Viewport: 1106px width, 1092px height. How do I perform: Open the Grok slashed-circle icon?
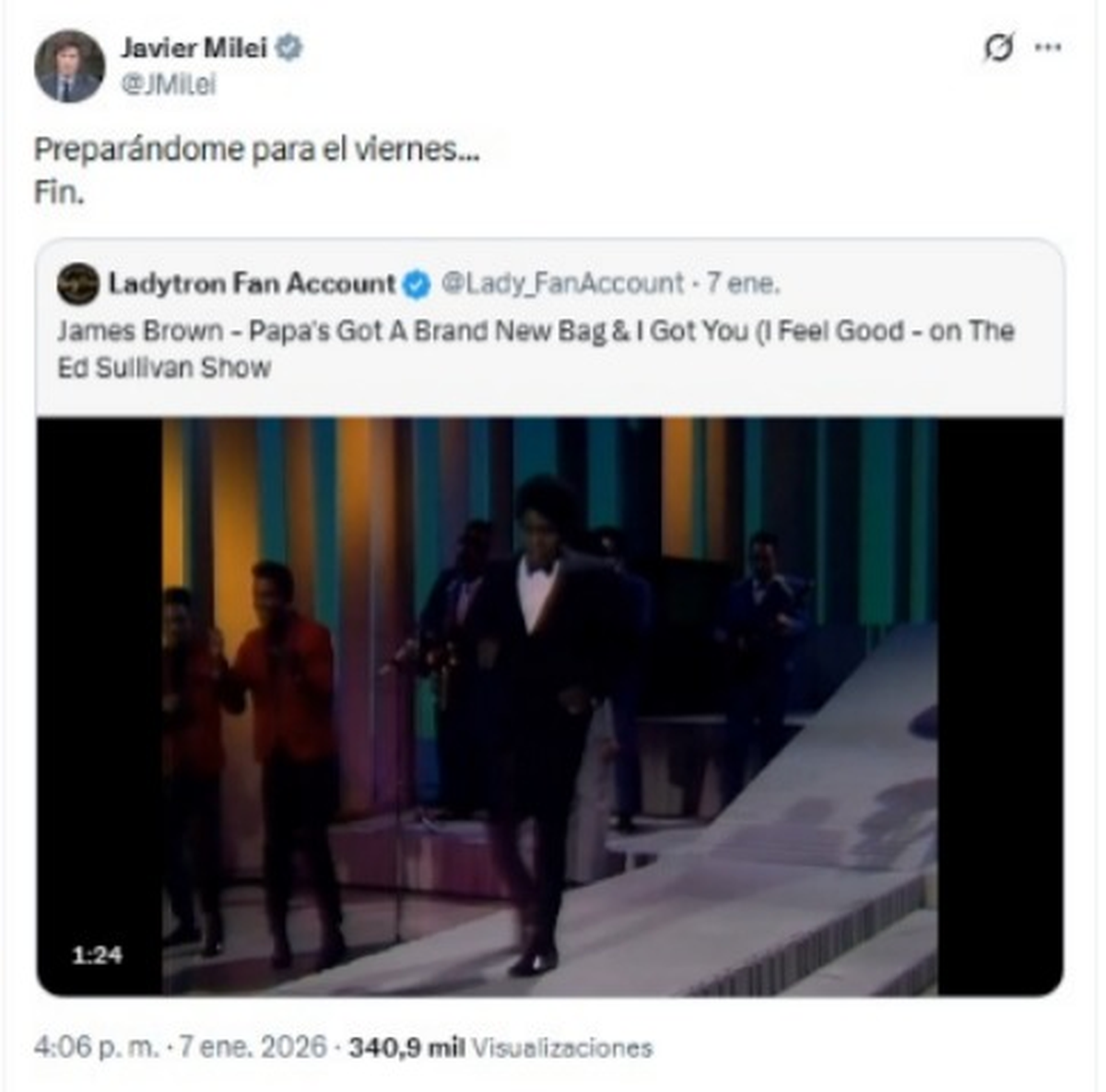pyautogui.click(x=998, y=48)
